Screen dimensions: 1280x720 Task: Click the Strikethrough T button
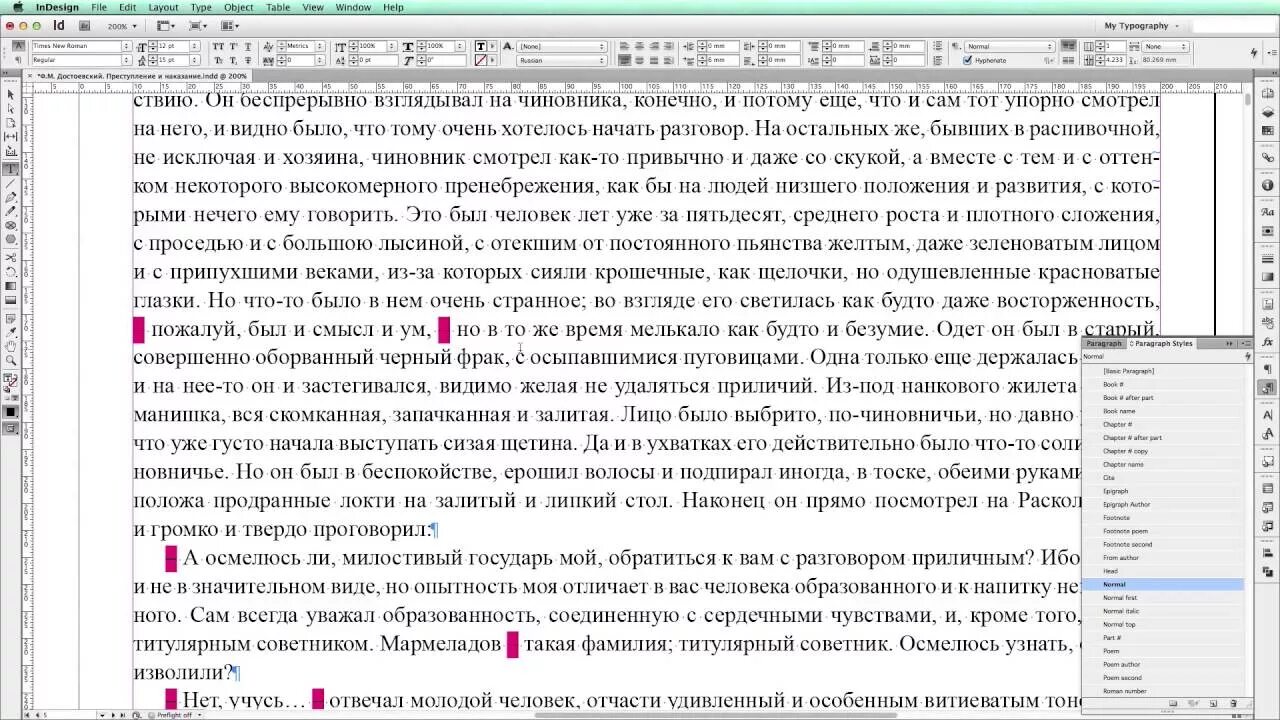click(x=247, y=60)
